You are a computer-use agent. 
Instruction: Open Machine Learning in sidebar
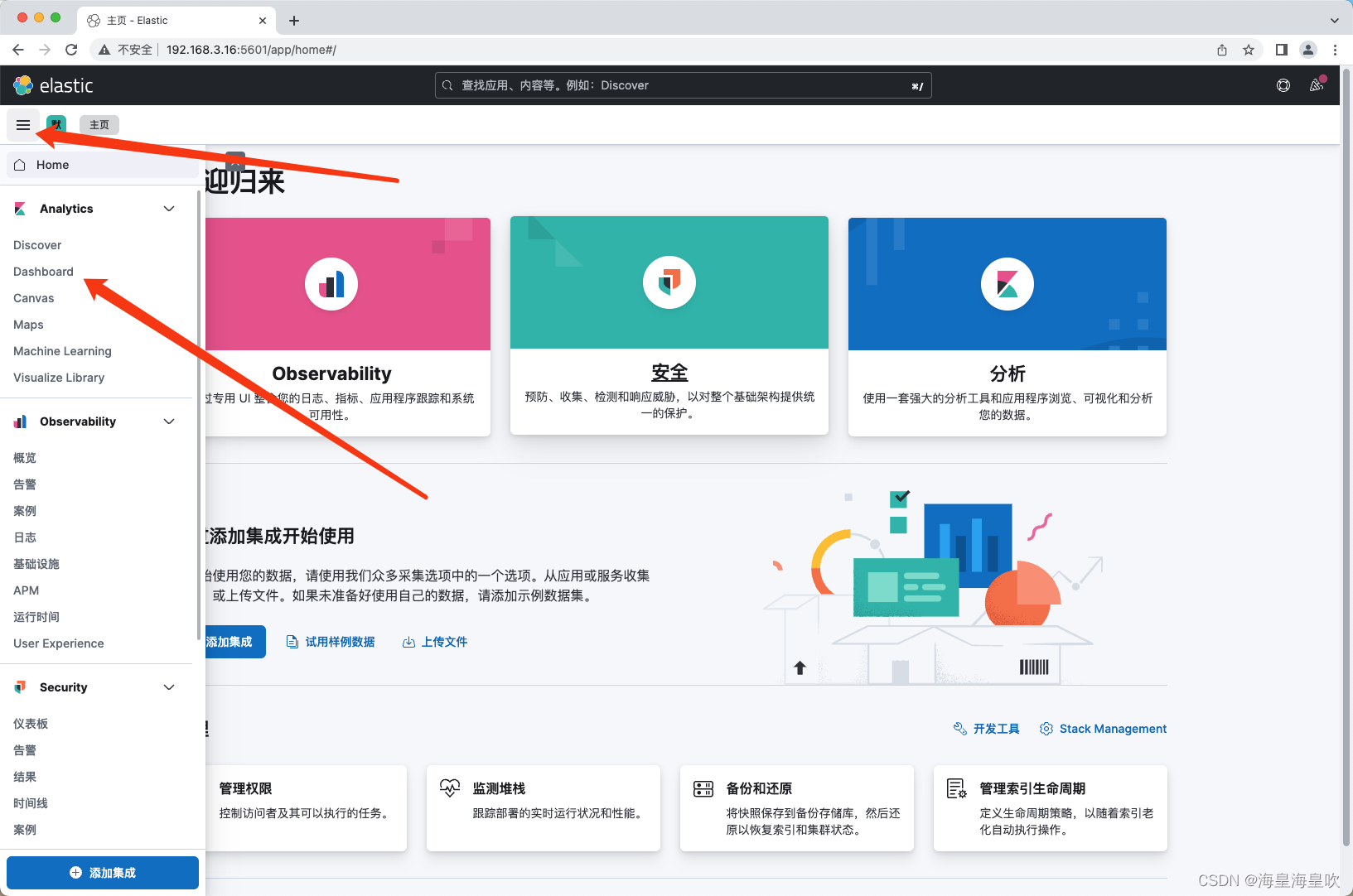click(x=62, y=351)
